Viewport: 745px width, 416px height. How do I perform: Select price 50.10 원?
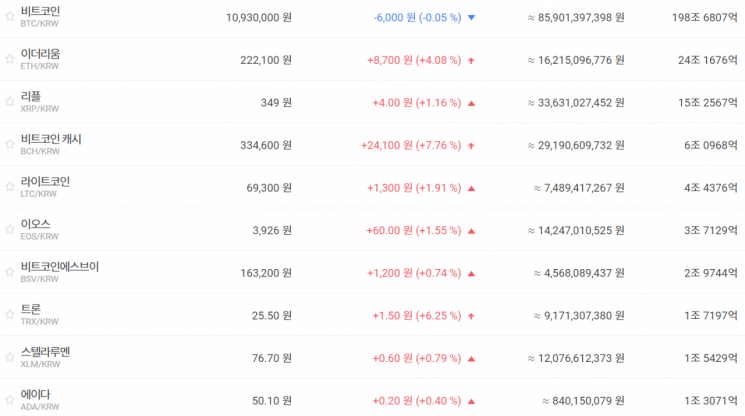coord(272,401)
